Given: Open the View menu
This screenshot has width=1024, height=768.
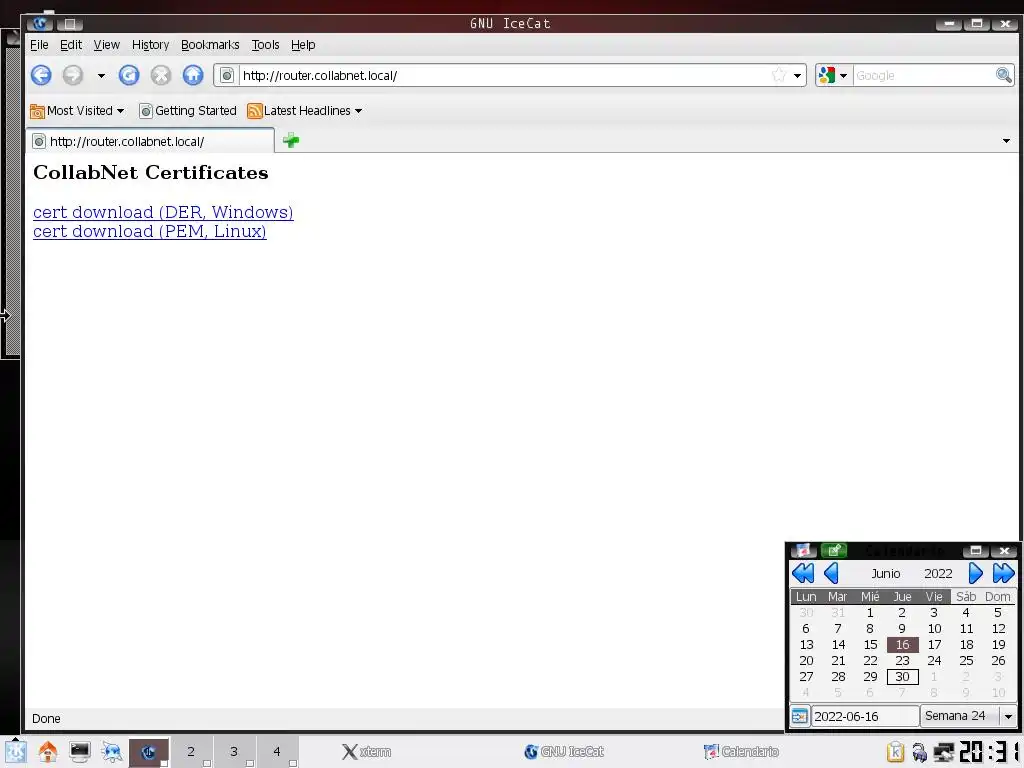Looking at the screenshot, I should 106,45.
